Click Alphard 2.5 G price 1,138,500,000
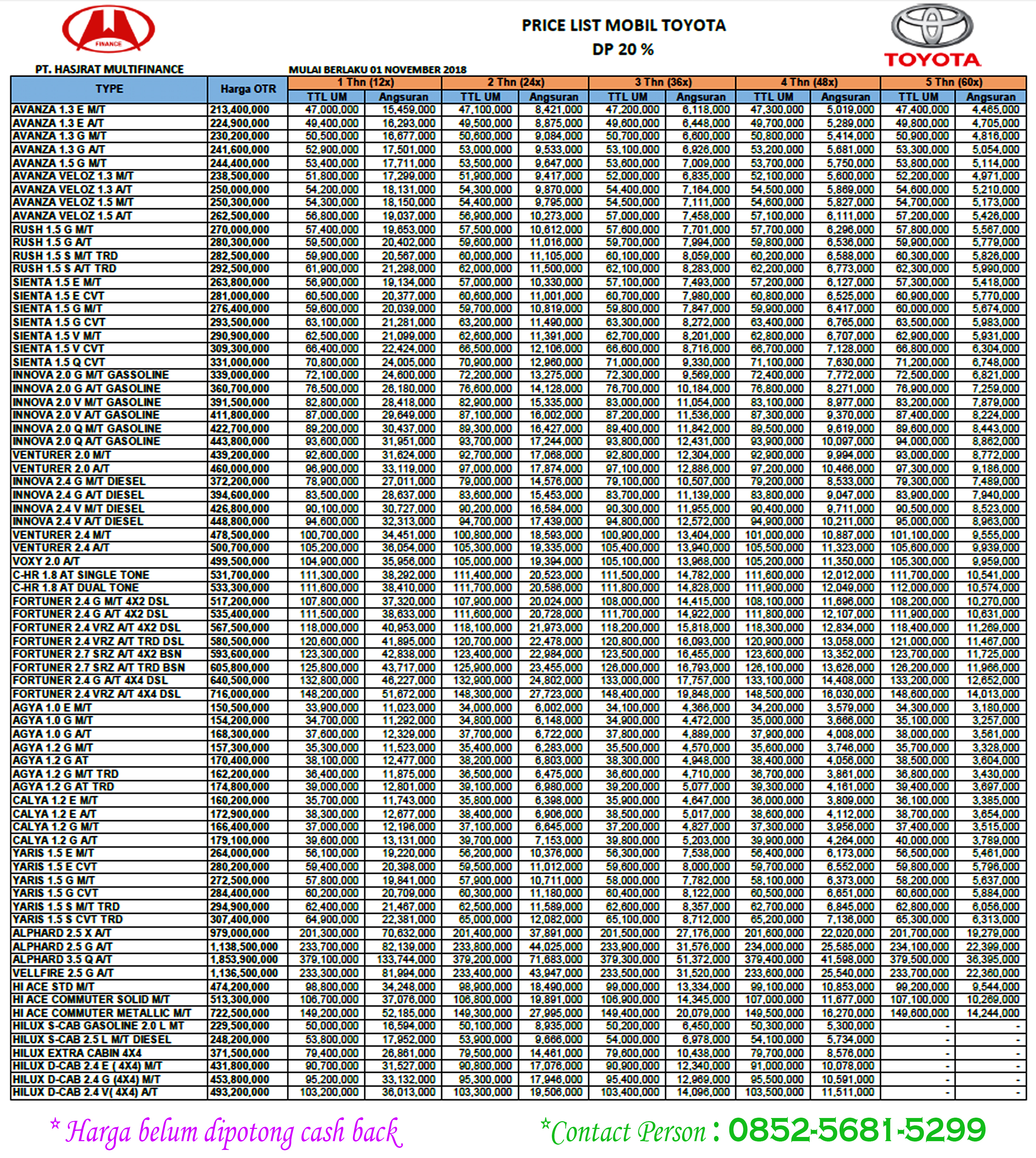Image resolution: width=1036 pixels, height=1158 pixels. click(243, 946)
